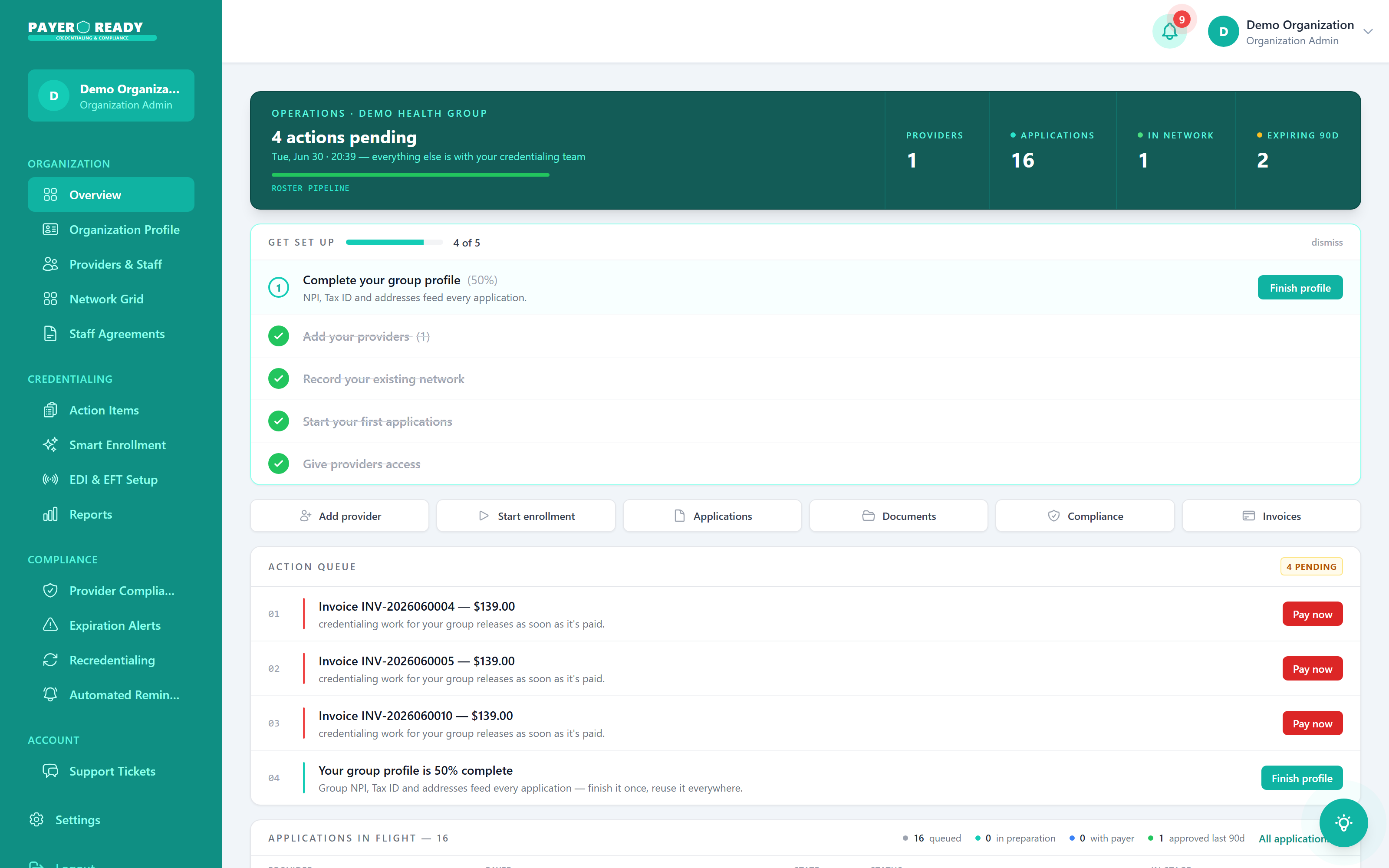This screenshot has height=868, width=1389.
Task: Click EDI & EFT Setup signal icon
Action: [50, 479]
